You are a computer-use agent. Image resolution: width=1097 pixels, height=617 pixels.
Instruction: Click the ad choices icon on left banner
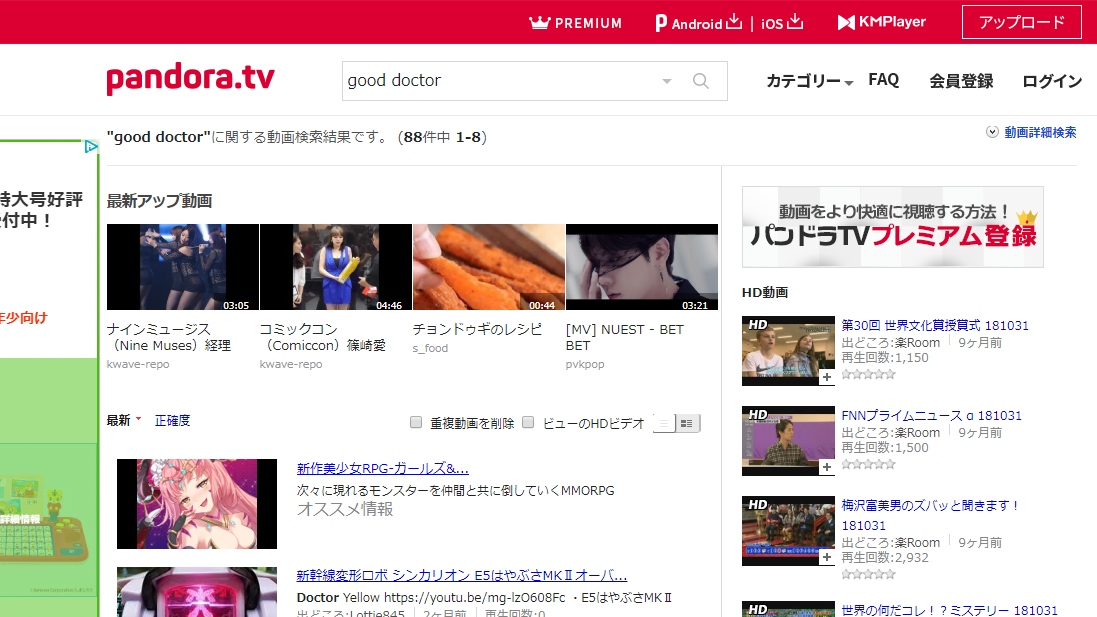90,147
